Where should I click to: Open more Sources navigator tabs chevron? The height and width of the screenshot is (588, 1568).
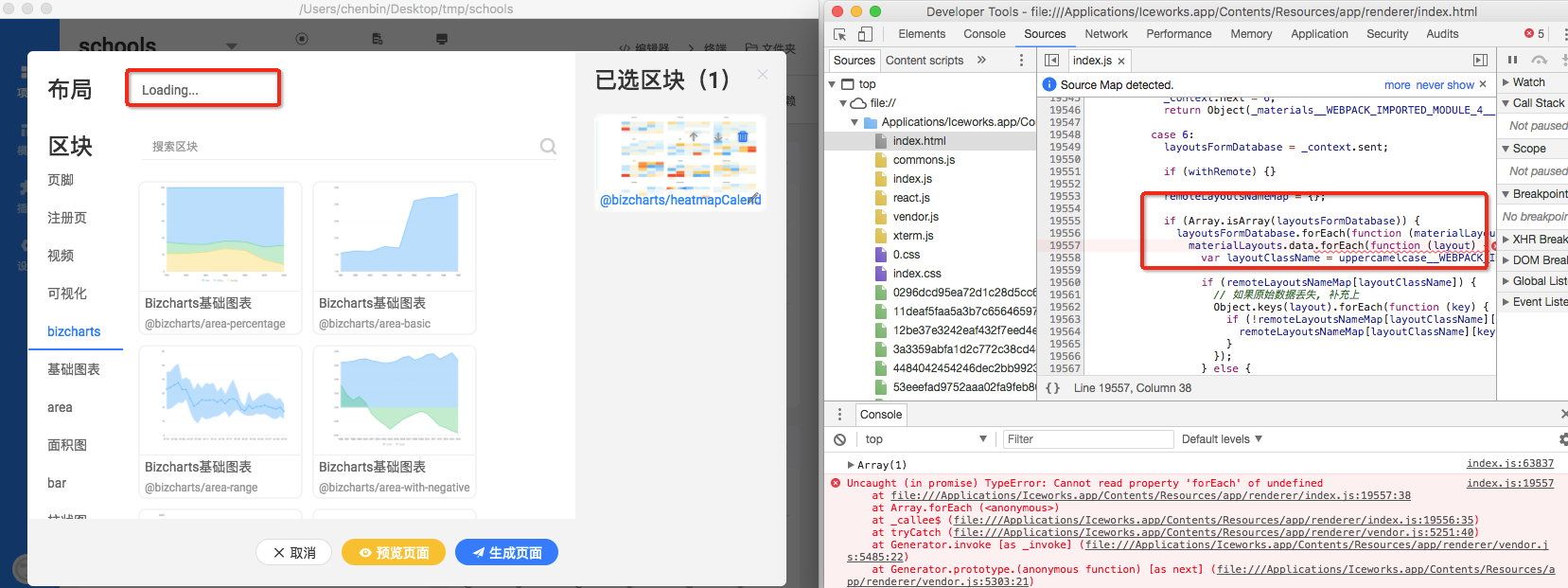(x=981, y=60)
